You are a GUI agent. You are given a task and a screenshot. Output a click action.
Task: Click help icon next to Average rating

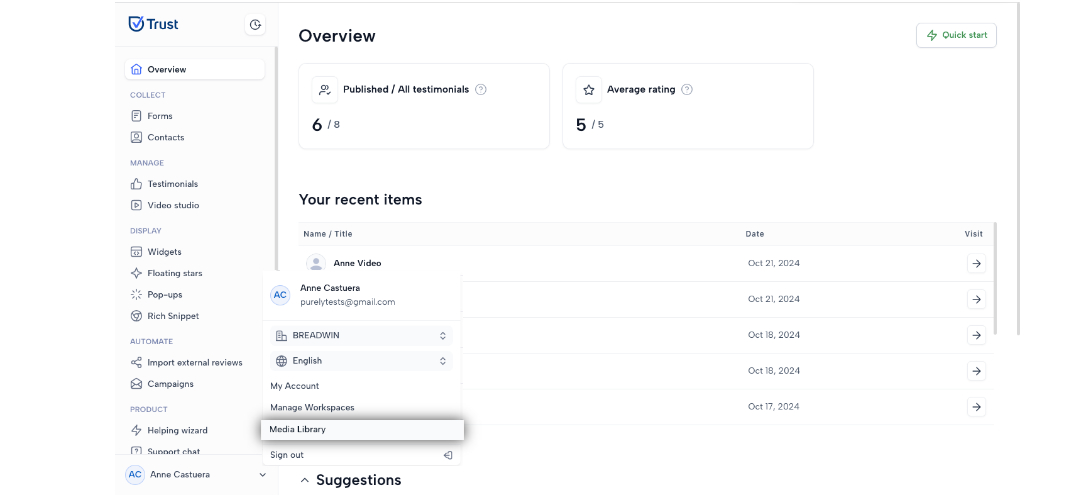687,90
